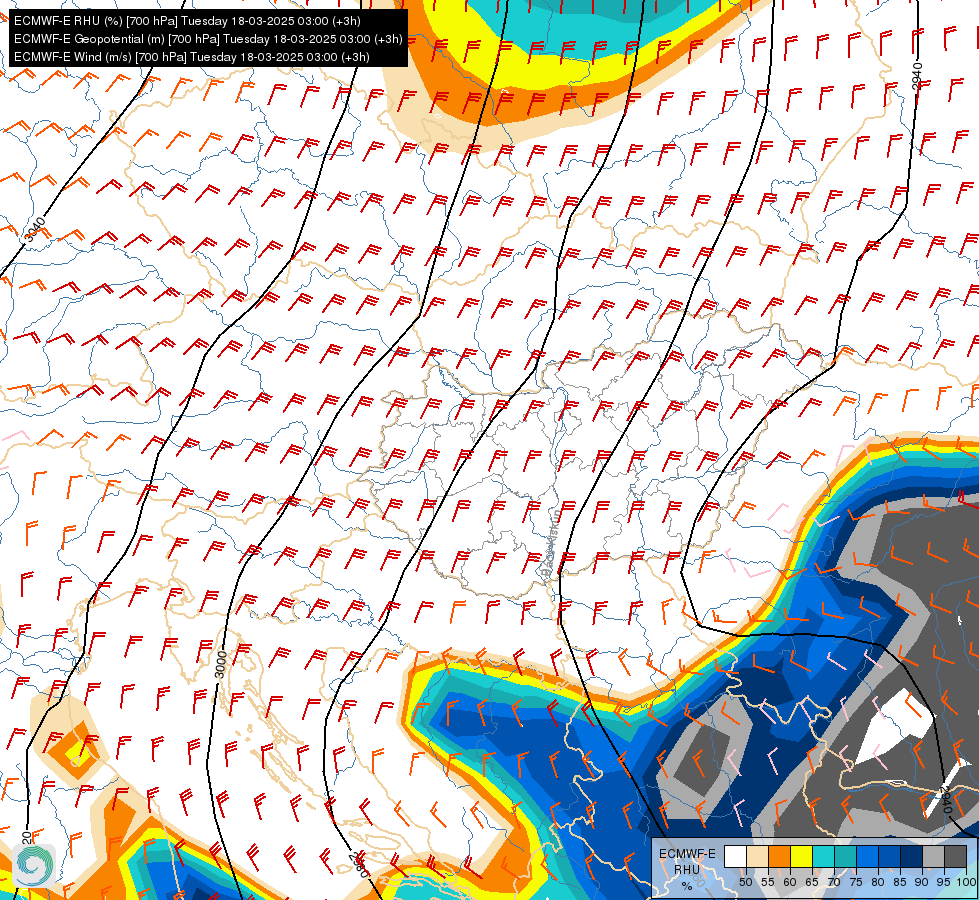The height and width of the screenshot is (900, 979).
Task: Click the ECMWF-E Wind (m/s) title line
Action: [x=192, y=57]
